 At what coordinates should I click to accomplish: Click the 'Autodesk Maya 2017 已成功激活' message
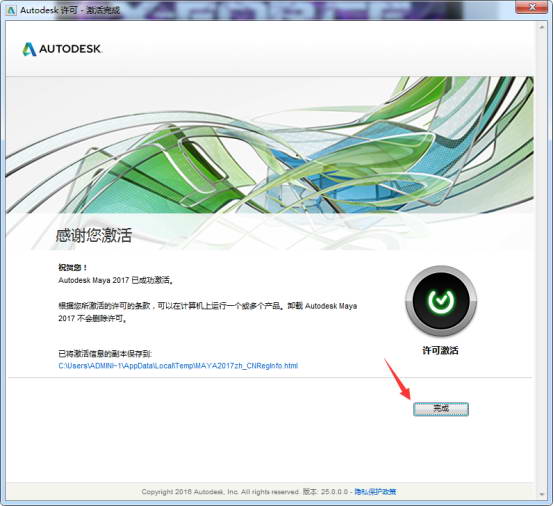(115, 280)
